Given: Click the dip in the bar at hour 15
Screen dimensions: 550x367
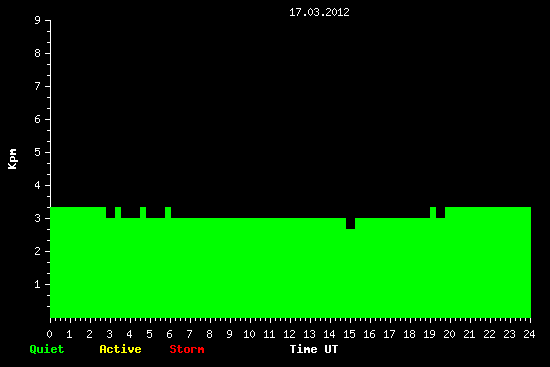Looking at the screenshot, I should [350, 223].
